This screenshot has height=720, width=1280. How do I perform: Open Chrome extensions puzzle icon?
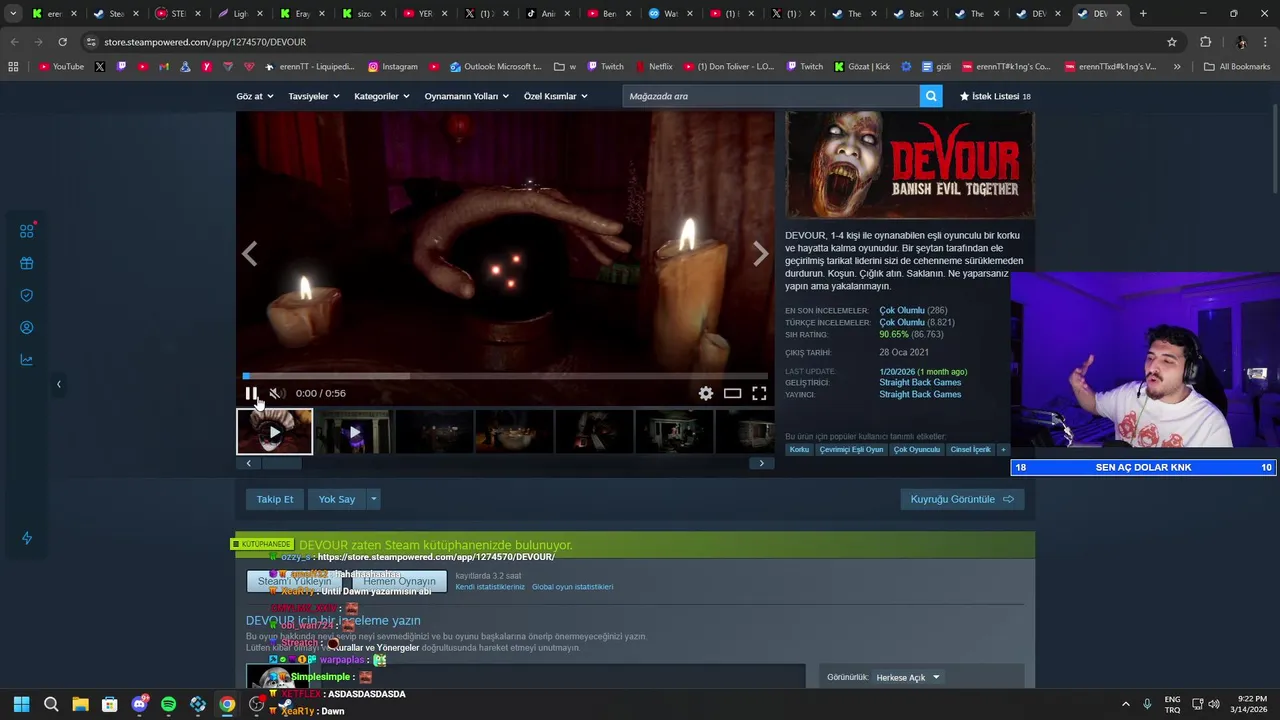pos(1205,42)
